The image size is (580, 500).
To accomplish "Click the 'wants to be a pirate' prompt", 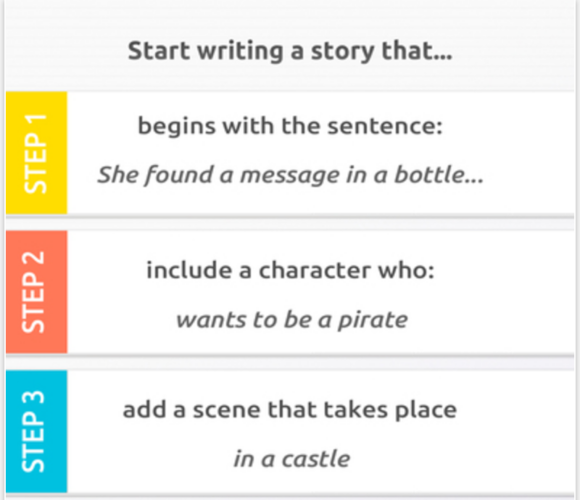I will [x=292, y=320].
